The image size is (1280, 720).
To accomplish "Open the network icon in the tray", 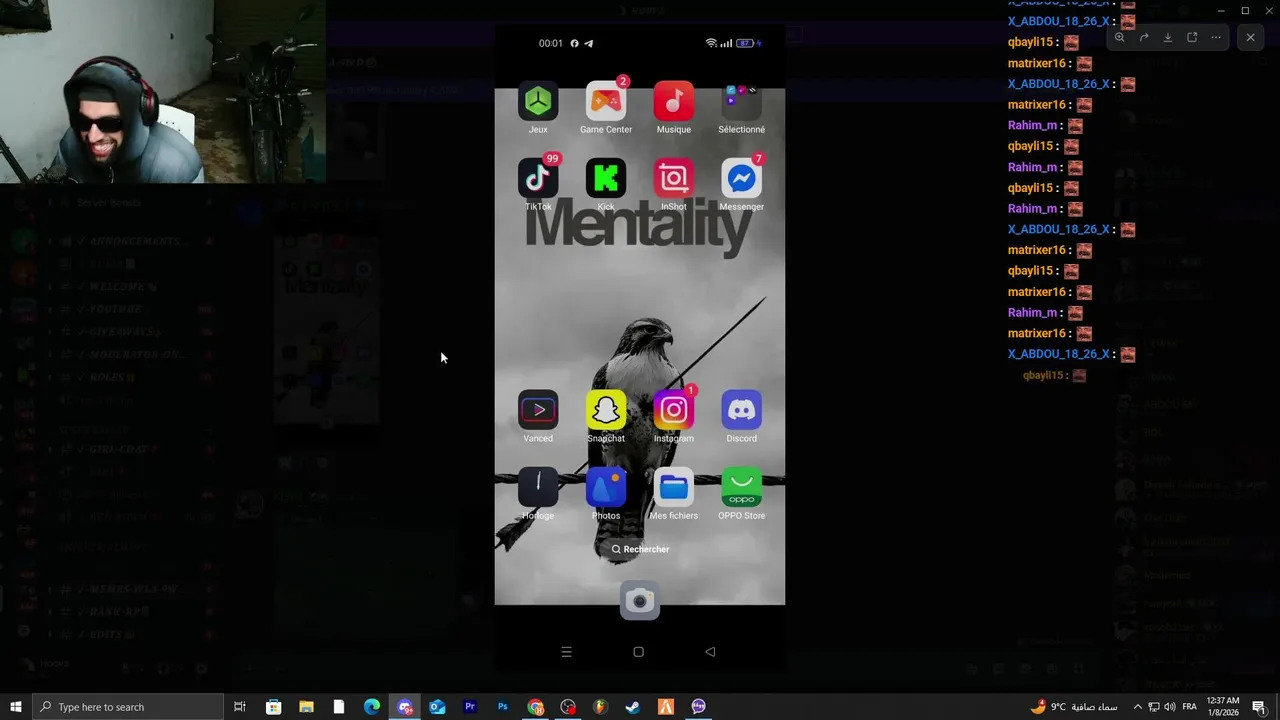I will click(1154, 707).
